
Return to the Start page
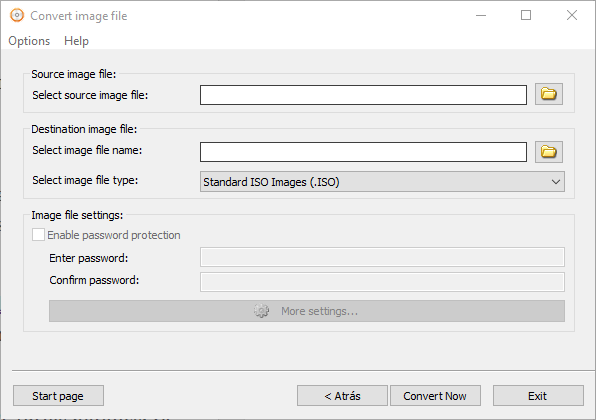[58, 396]
